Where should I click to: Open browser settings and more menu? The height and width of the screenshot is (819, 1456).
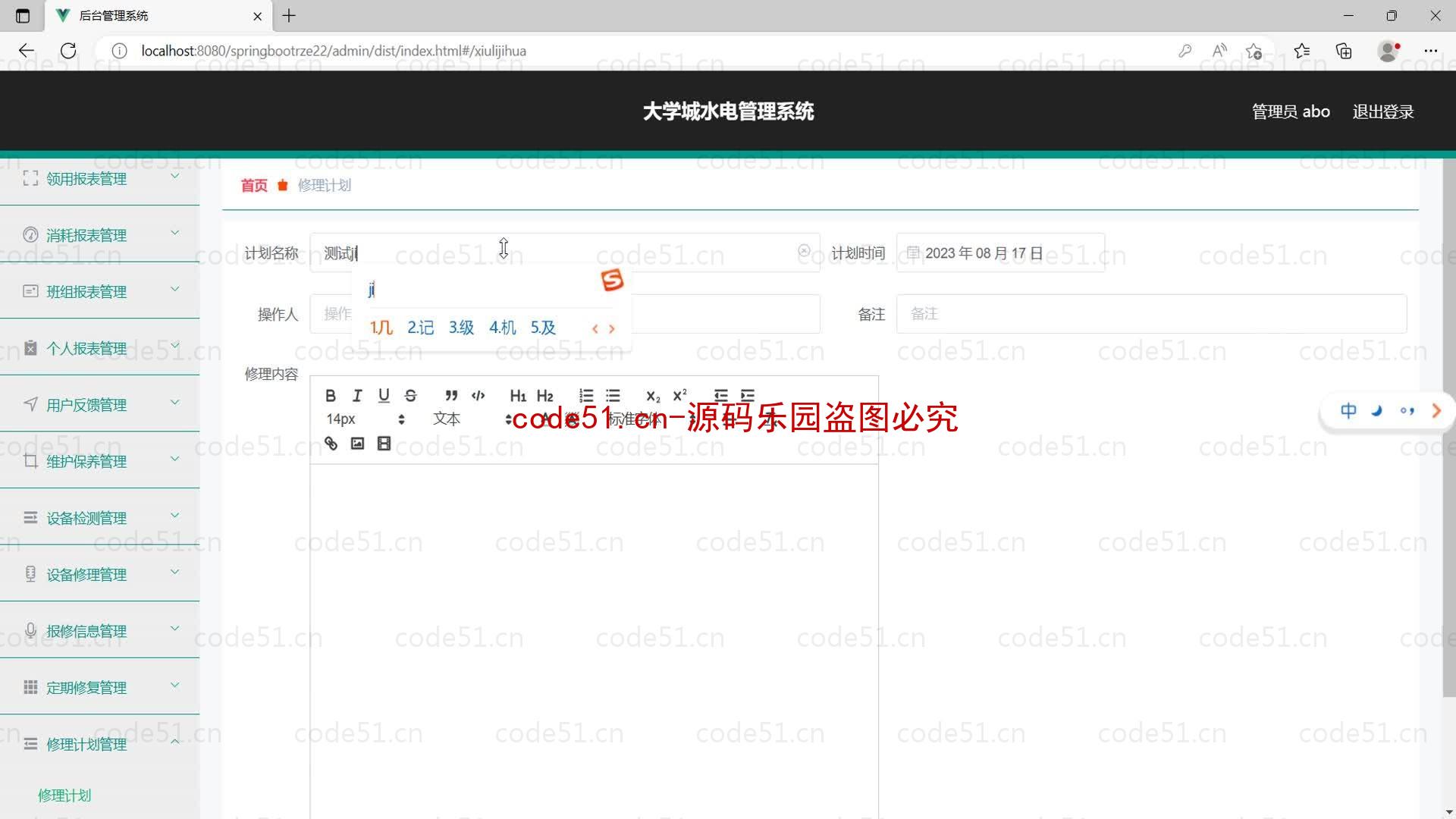[x=1430, y=51]
